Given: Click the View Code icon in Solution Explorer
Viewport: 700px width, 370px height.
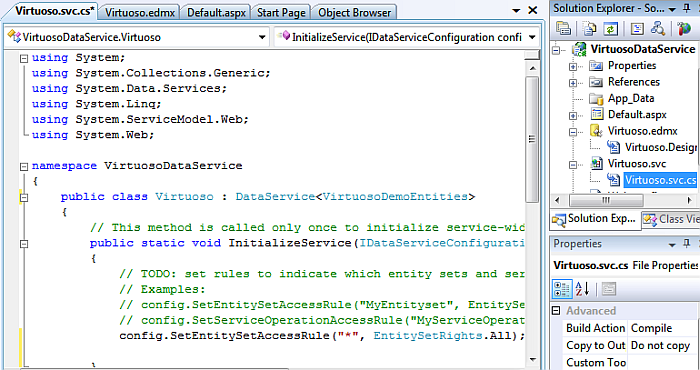Looking at the screenshot, I should pos(637,29).
